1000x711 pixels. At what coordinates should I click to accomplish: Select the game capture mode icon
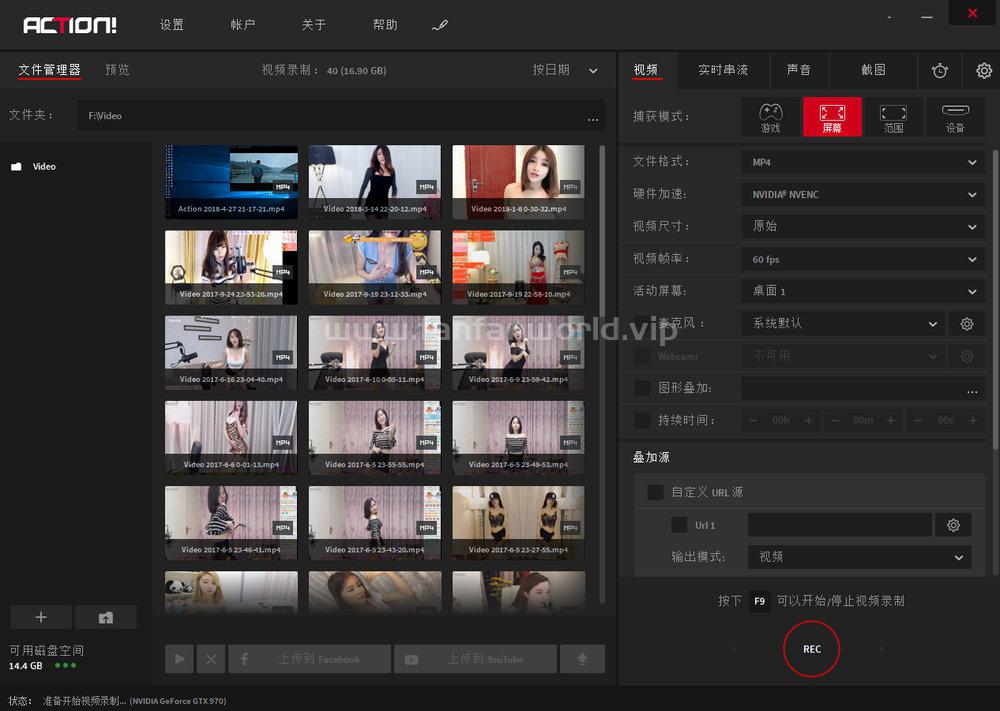(x=770, y=117)
